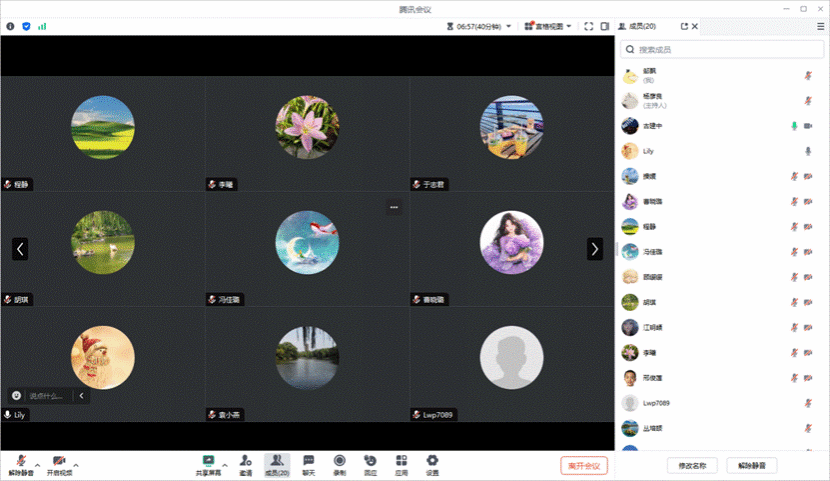
Task: Open the hamburger menu at top right
Action: point(820,26)
